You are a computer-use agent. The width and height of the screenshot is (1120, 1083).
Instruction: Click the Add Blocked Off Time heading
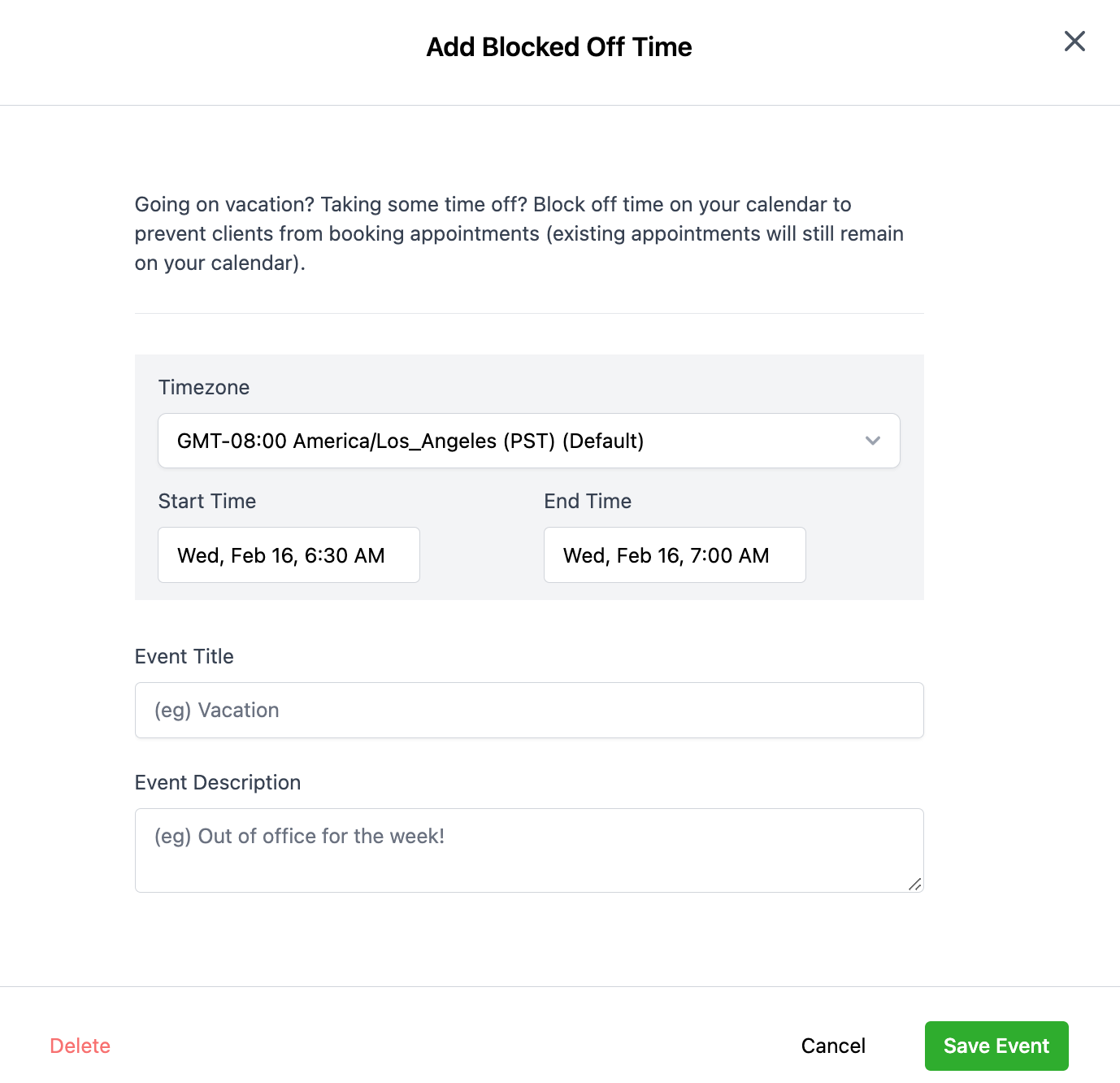click(x=559, y=47)
